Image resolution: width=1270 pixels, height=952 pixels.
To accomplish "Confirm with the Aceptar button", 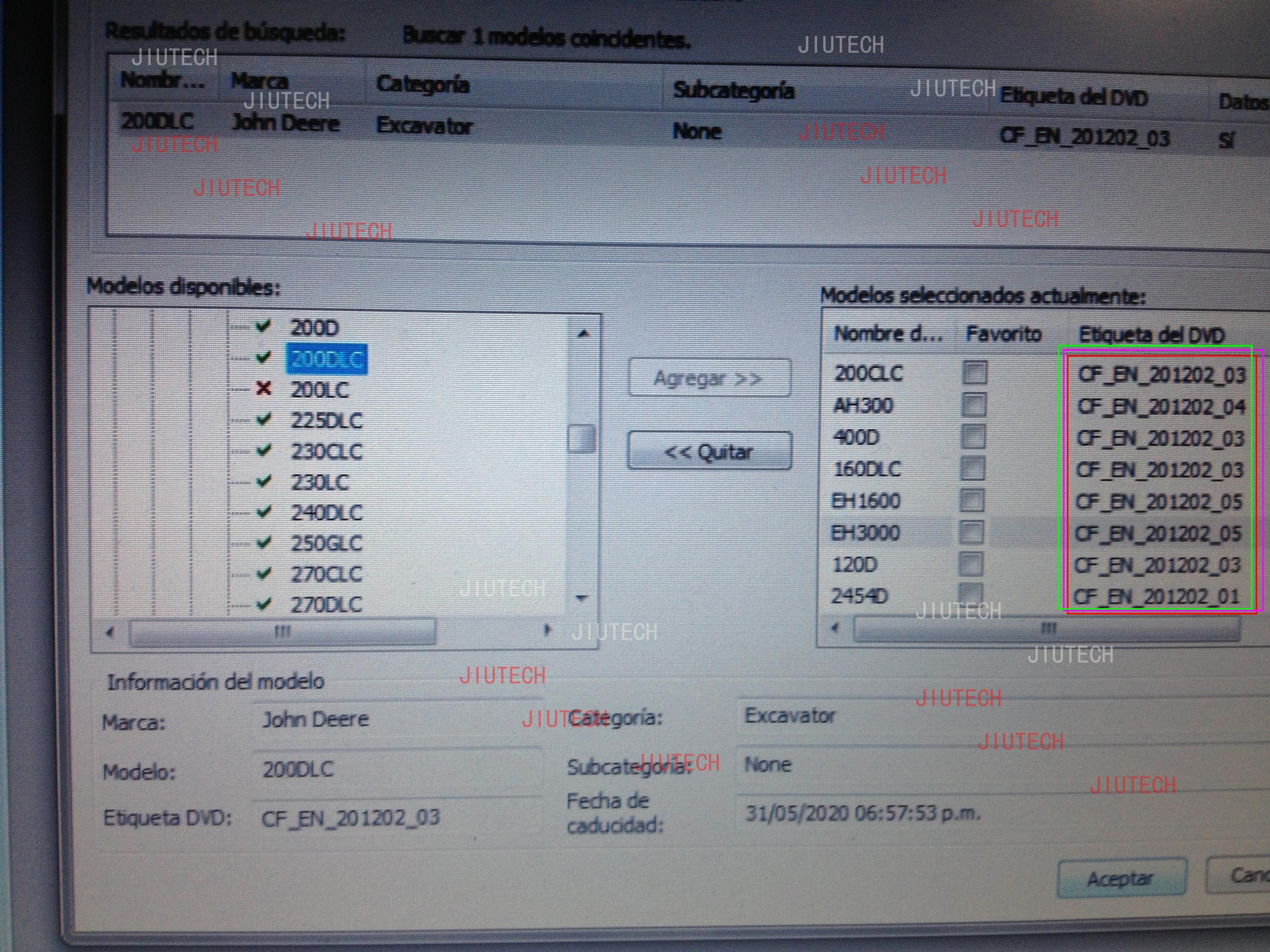I will (x=1121, y=878).
